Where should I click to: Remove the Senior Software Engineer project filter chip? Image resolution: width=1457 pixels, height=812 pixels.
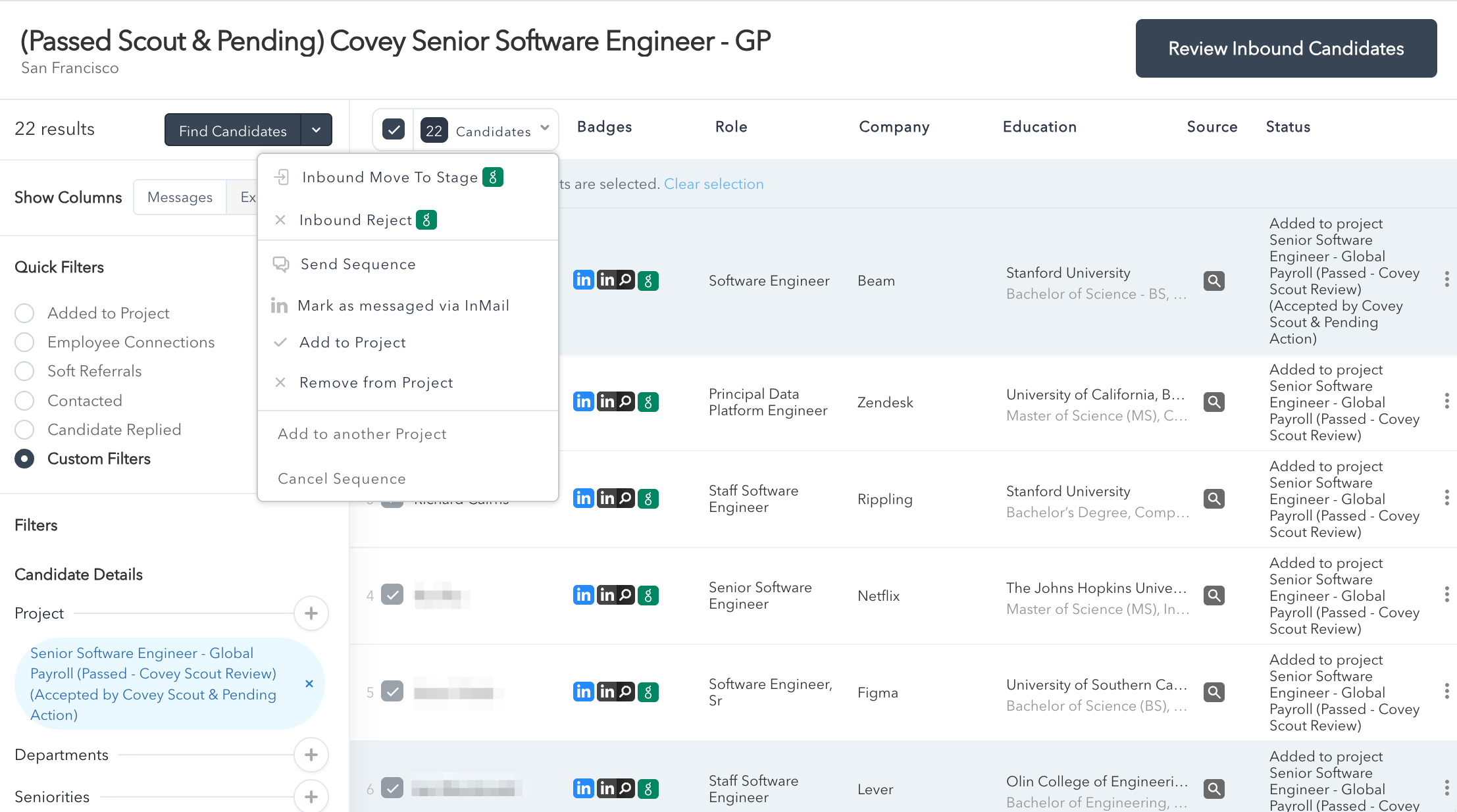(309, 684)
